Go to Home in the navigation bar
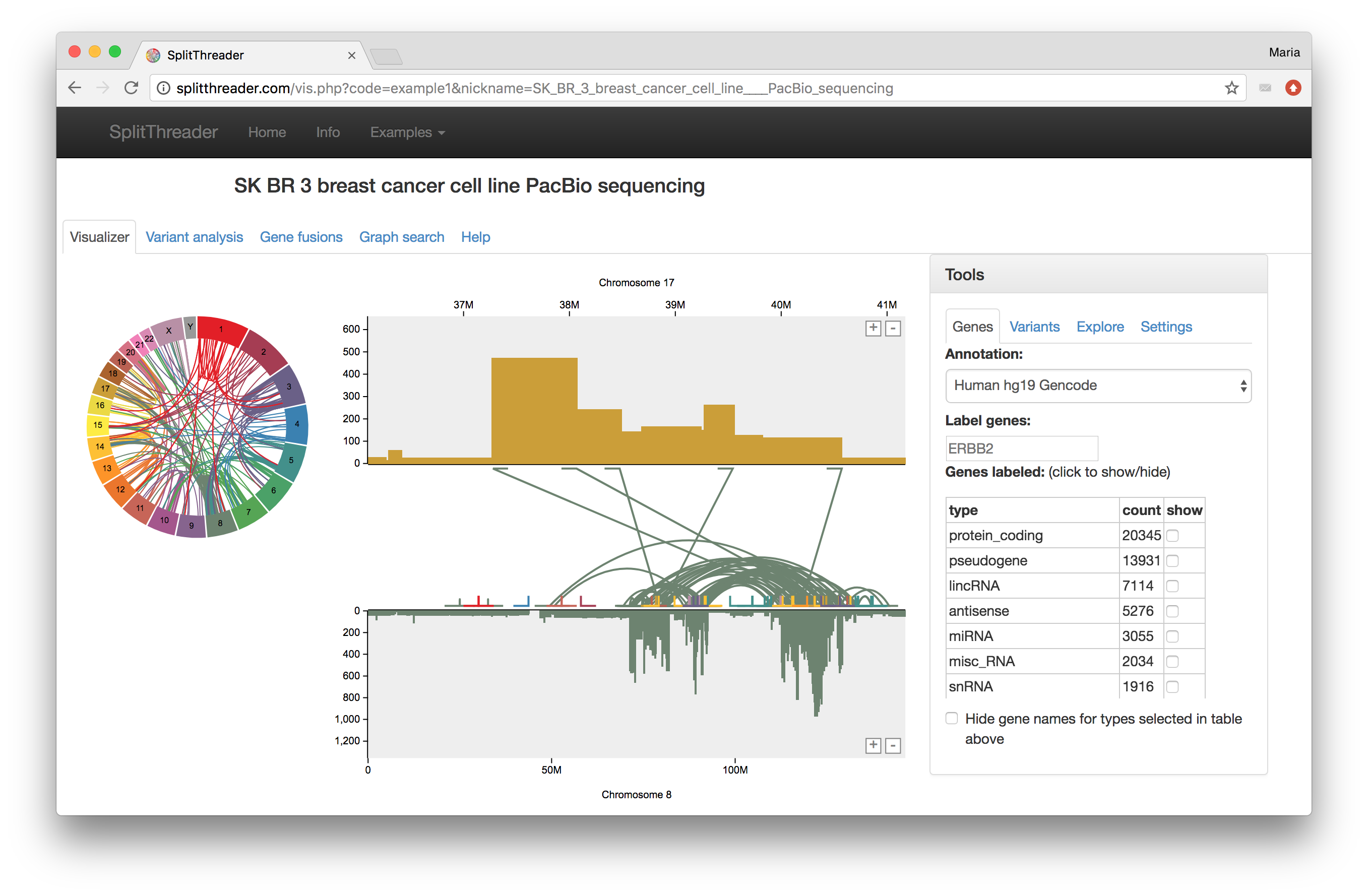This screenshot has width=1368, height=896. [x=267, y=132]
